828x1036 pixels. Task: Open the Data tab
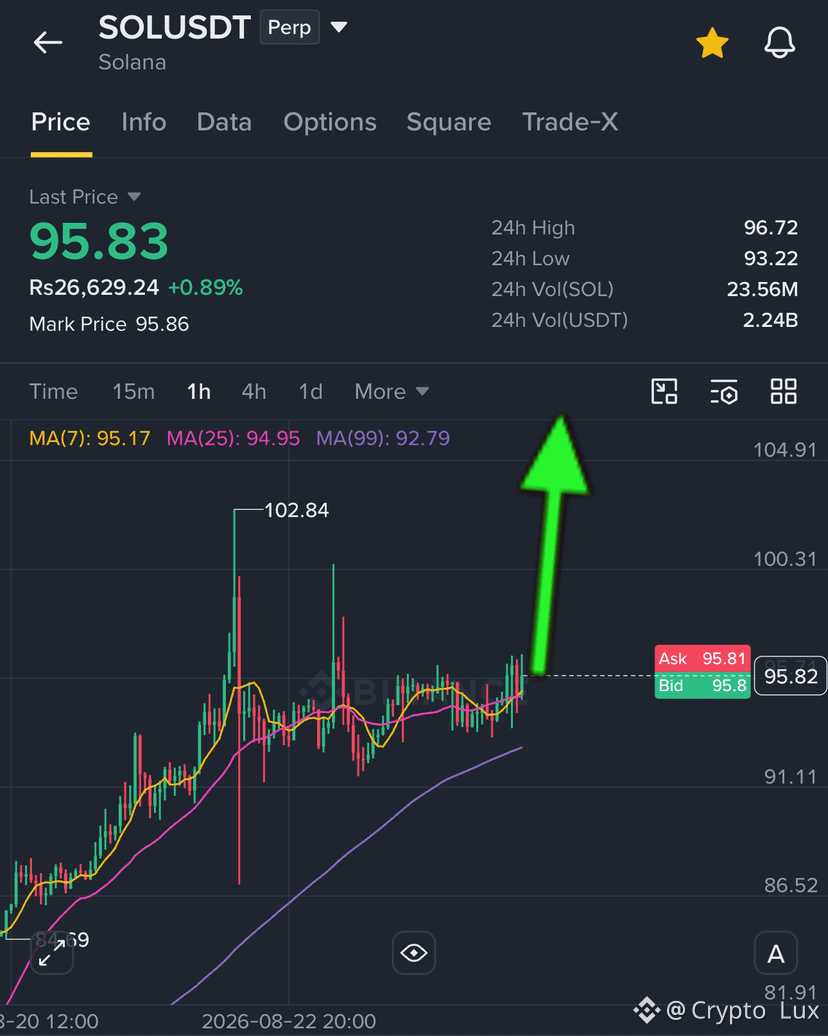pos(224,122)
